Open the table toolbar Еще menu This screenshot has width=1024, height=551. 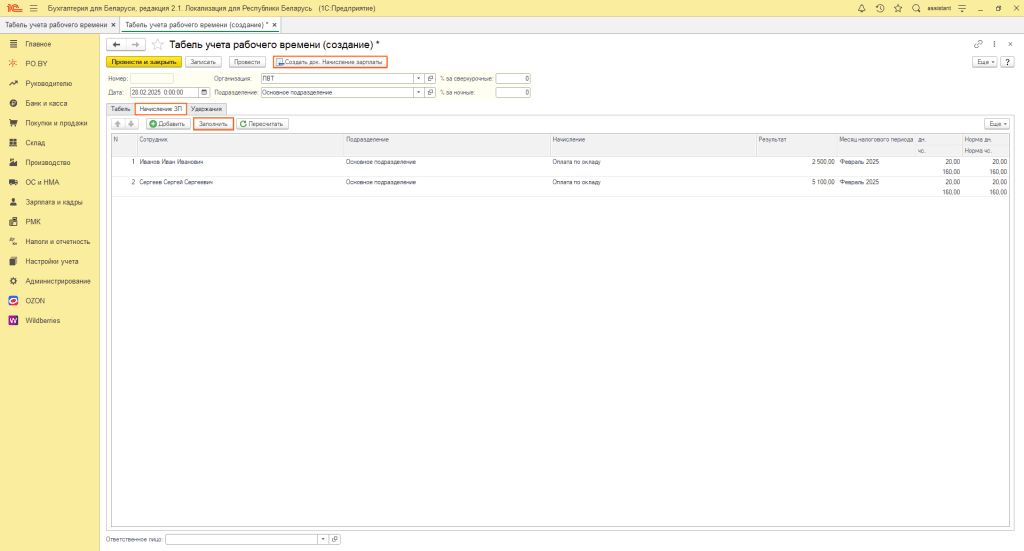(997, 124)
